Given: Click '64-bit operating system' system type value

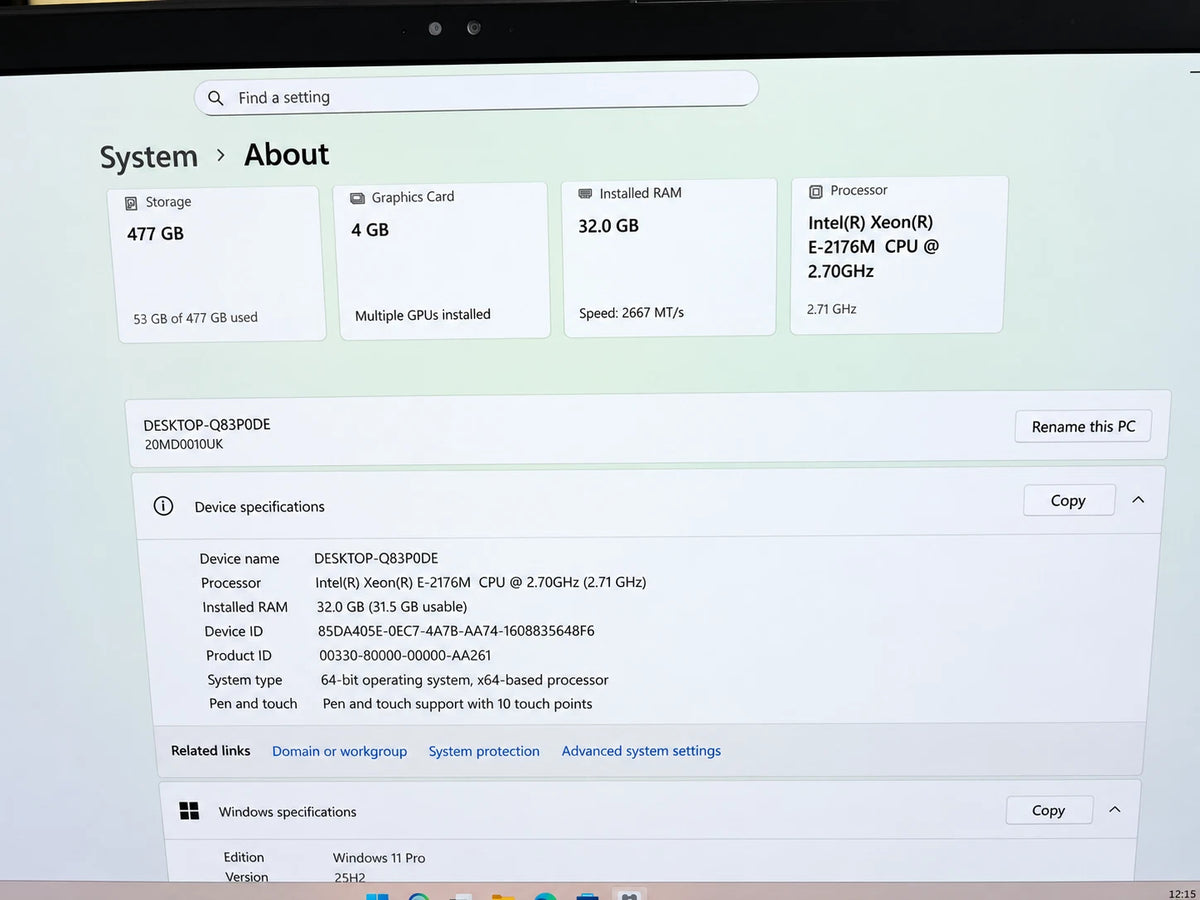Looking at the screenshot, I should tap(465, 680).
